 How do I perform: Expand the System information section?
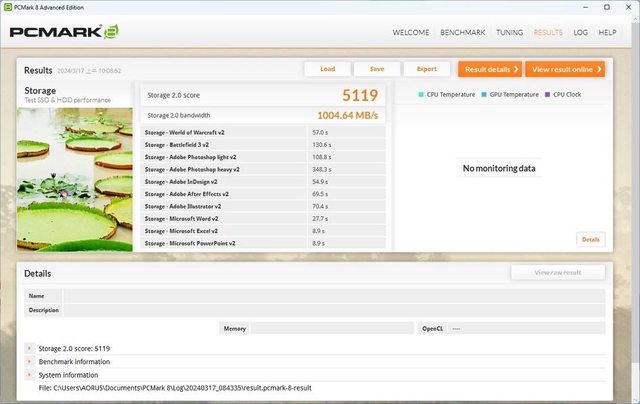[x=30, y=374]
